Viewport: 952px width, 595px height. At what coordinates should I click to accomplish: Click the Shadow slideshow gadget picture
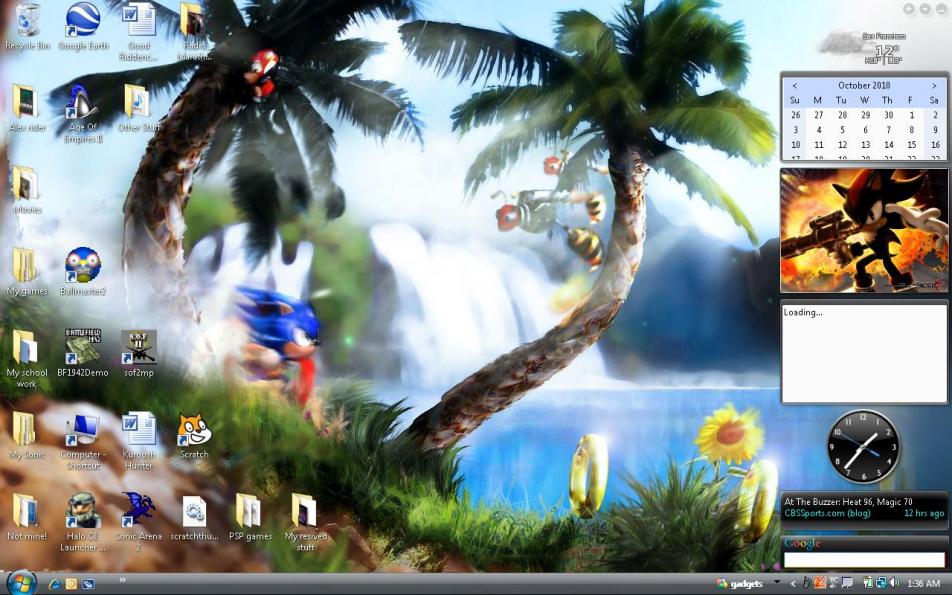click(864, 231)
